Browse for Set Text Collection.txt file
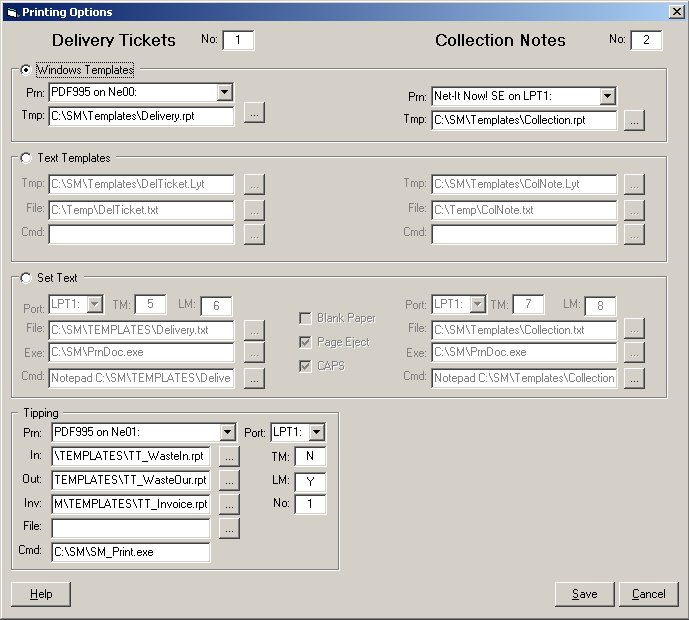Viewport: 689px width, 620px height. point(634,329)
